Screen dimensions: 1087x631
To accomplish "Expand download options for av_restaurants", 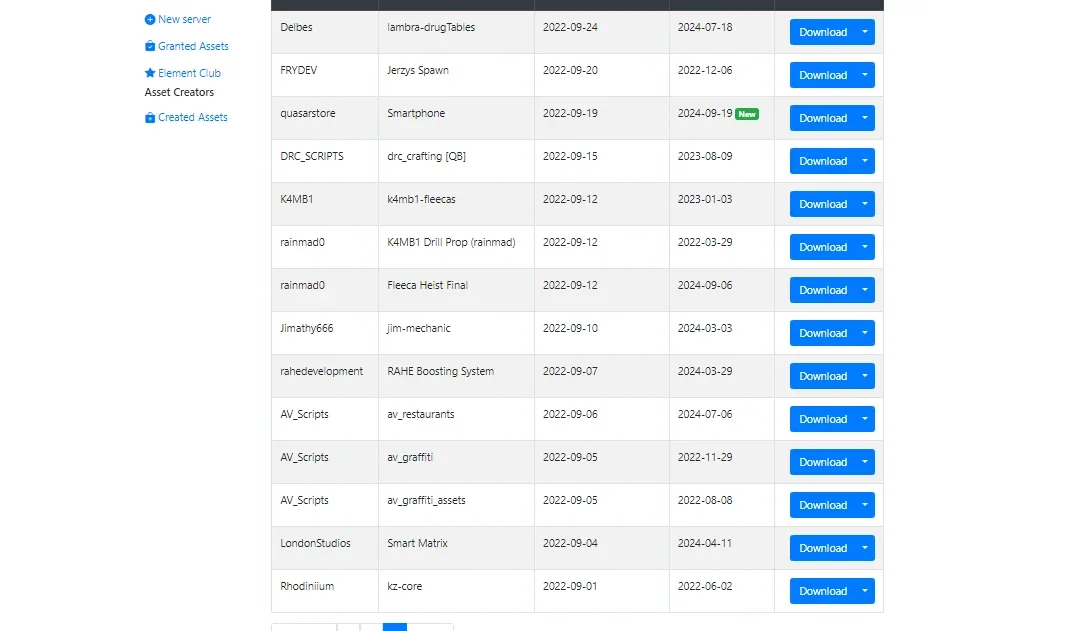I will (x=865, y=419).
